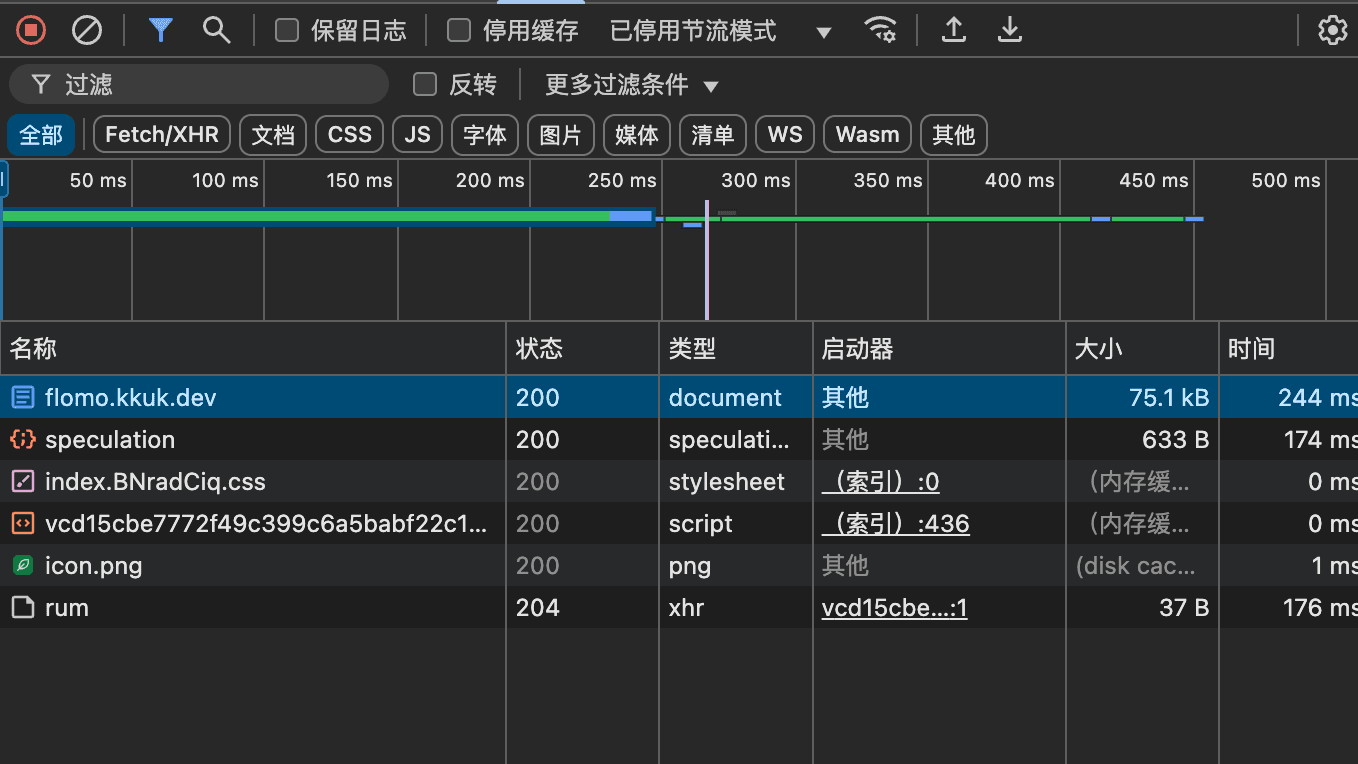Clear the network log
This screenshot has width=1358, height=764.
(x=86, y=30)
